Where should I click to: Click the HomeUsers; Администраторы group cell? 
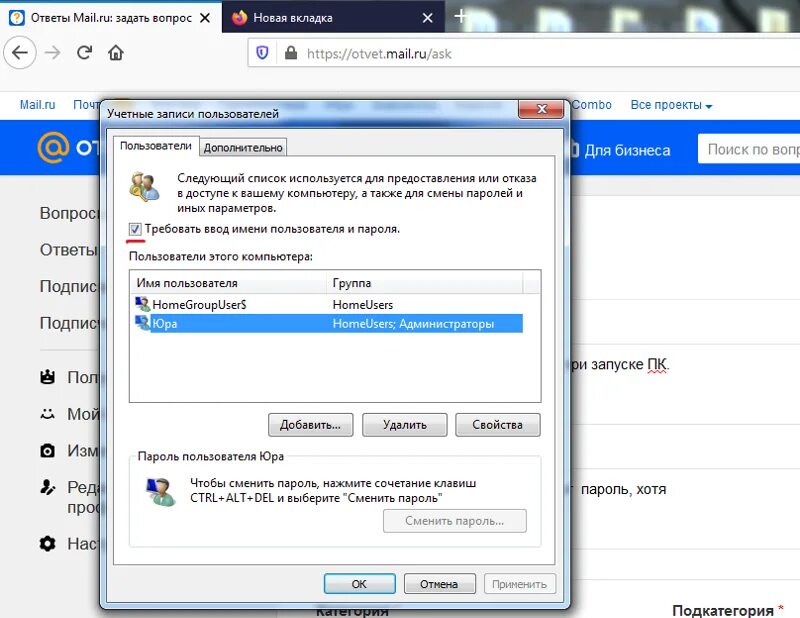(413, 324)
